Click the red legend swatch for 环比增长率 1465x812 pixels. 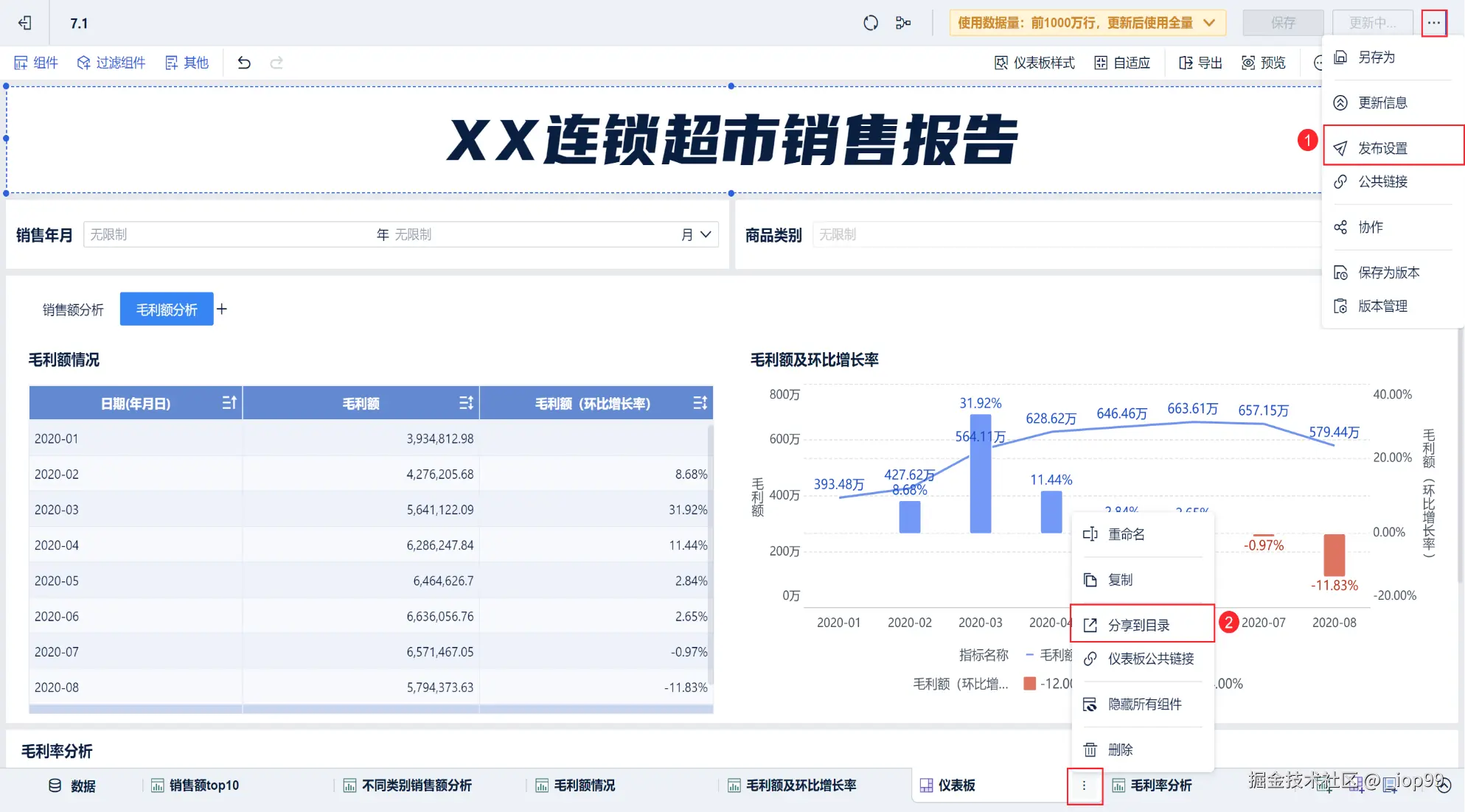pos(1030,684)
